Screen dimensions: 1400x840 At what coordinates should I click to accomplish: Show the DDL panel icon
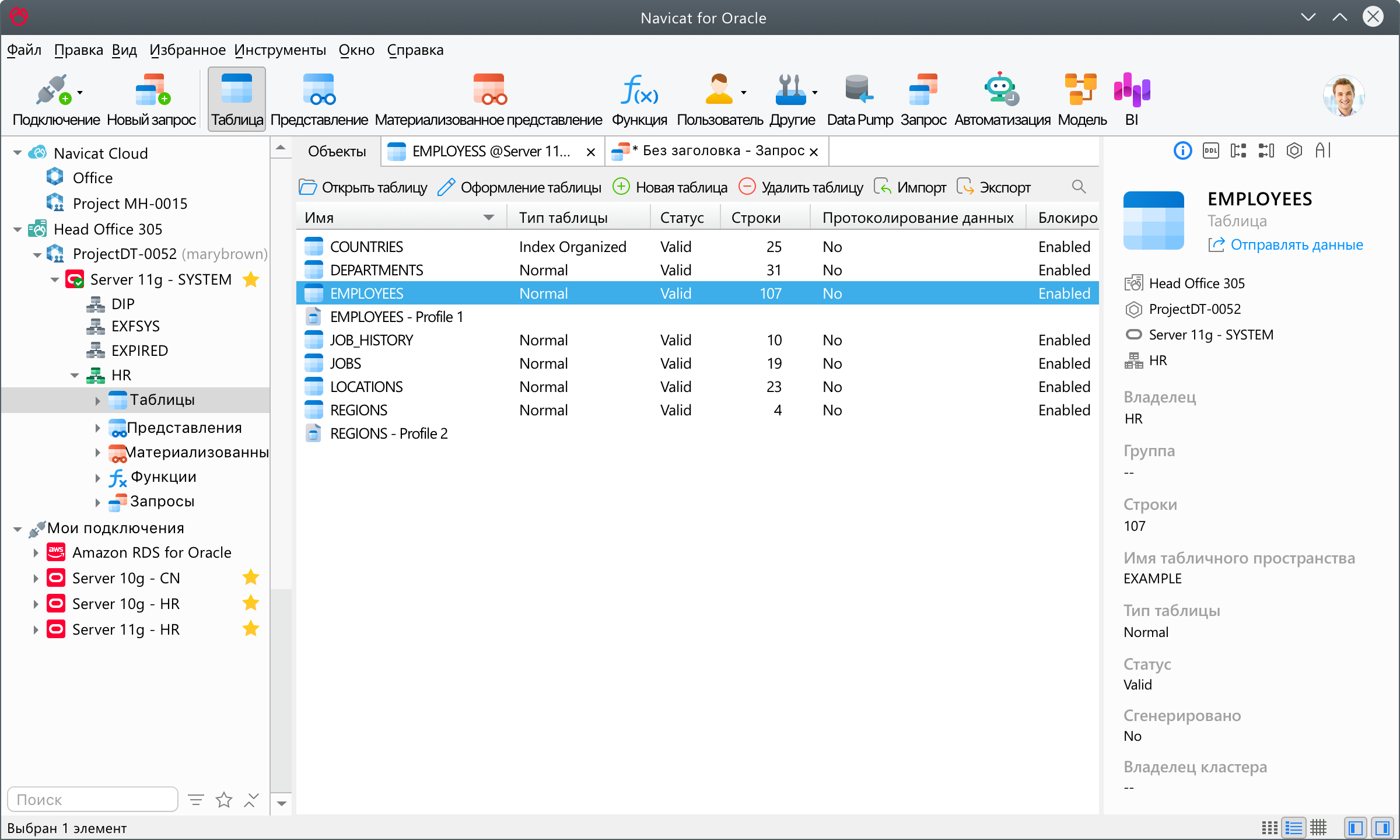pos(1211,151)
